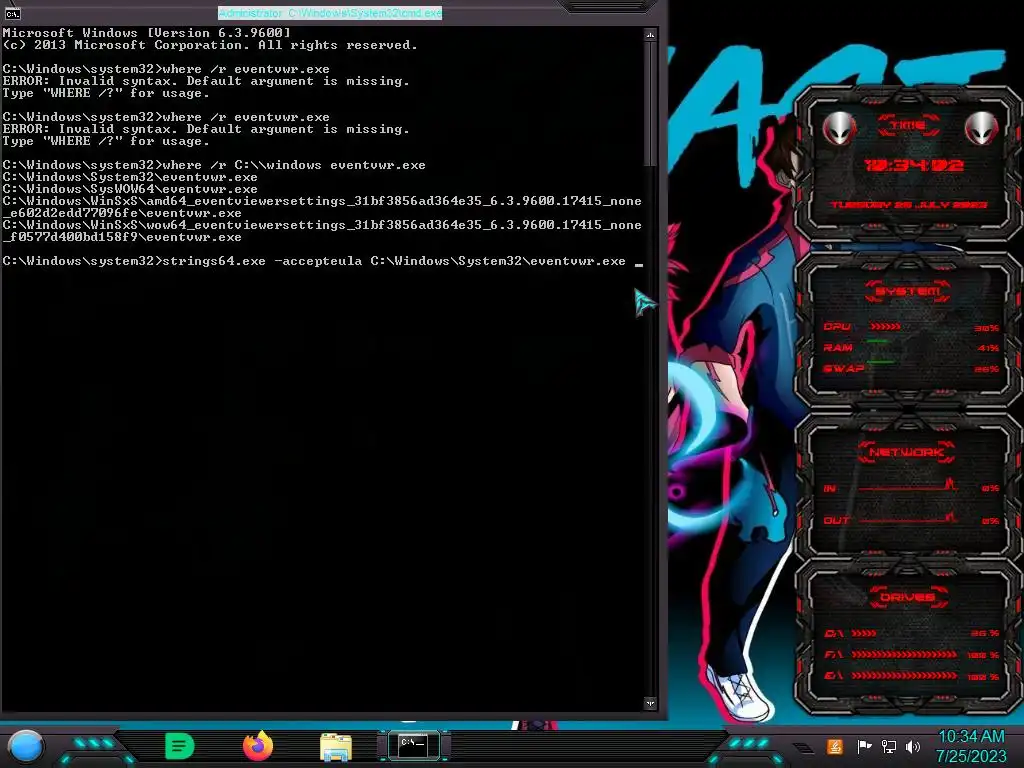This screenshot has width=1024, height=768.
Task: Click the date line in the Time widget
Action: (908, 204)
